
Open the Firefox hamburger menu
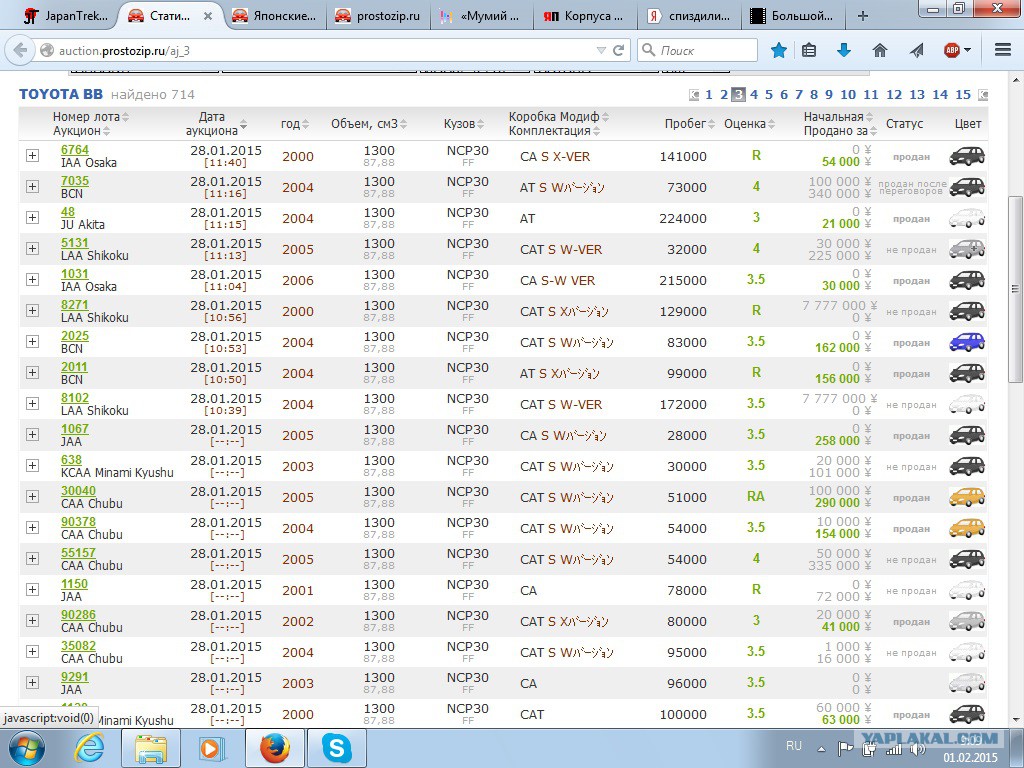coord(1003,50)
